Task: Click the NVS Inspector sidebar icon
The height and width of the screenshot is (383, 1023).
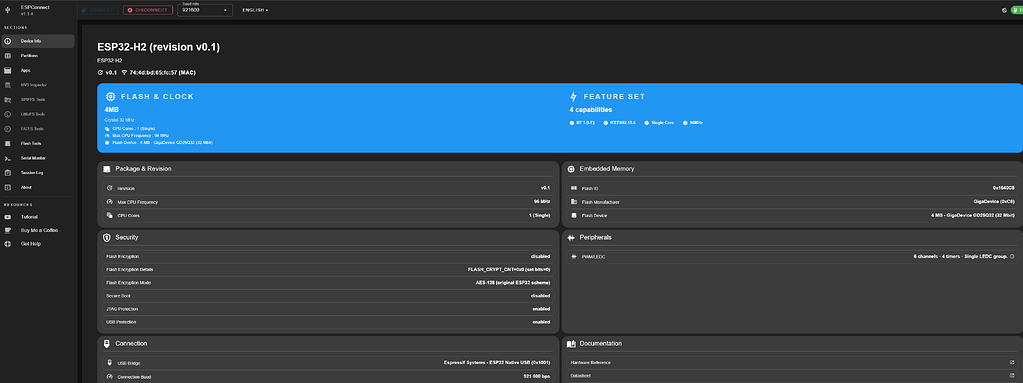Action: point(8,85)
